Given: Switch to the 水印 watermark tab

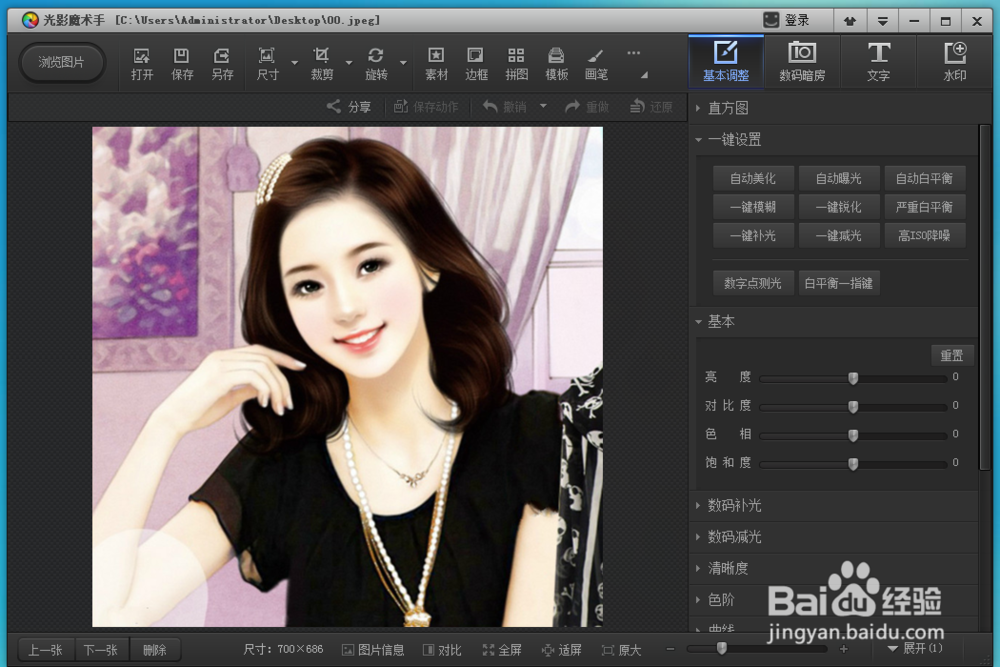Looking at the screenshot, I should (955, 62).
